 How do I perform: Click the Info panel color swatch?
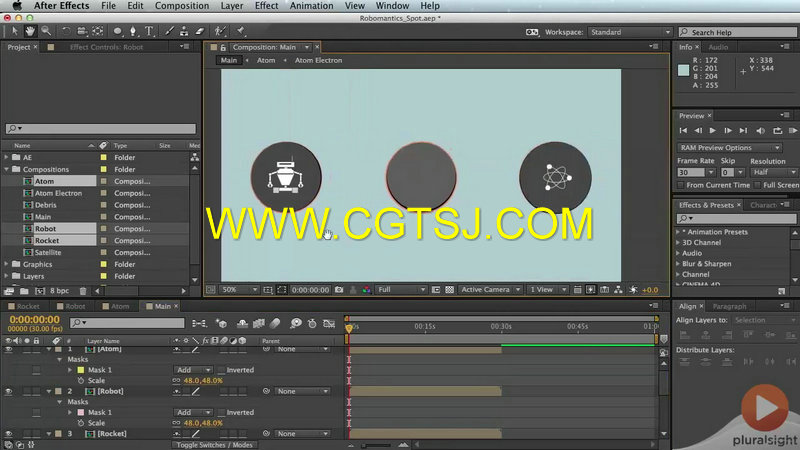click(x=684, y=70)
